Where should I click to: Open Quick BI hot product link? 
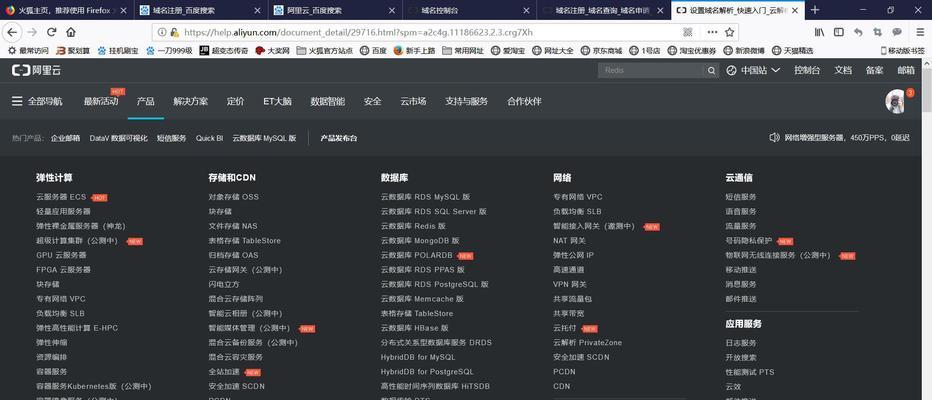point(209,138)
